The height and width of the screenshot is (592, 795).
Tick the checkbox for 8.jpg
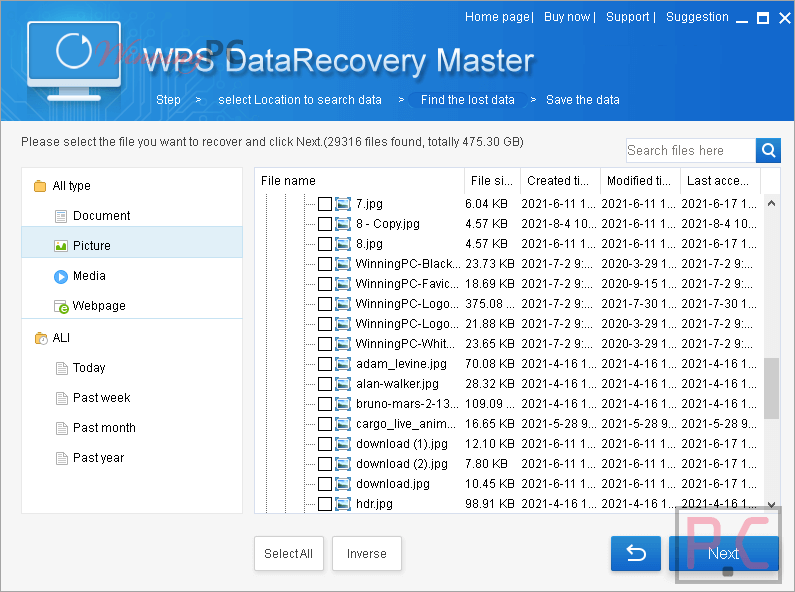pos(325,244)
